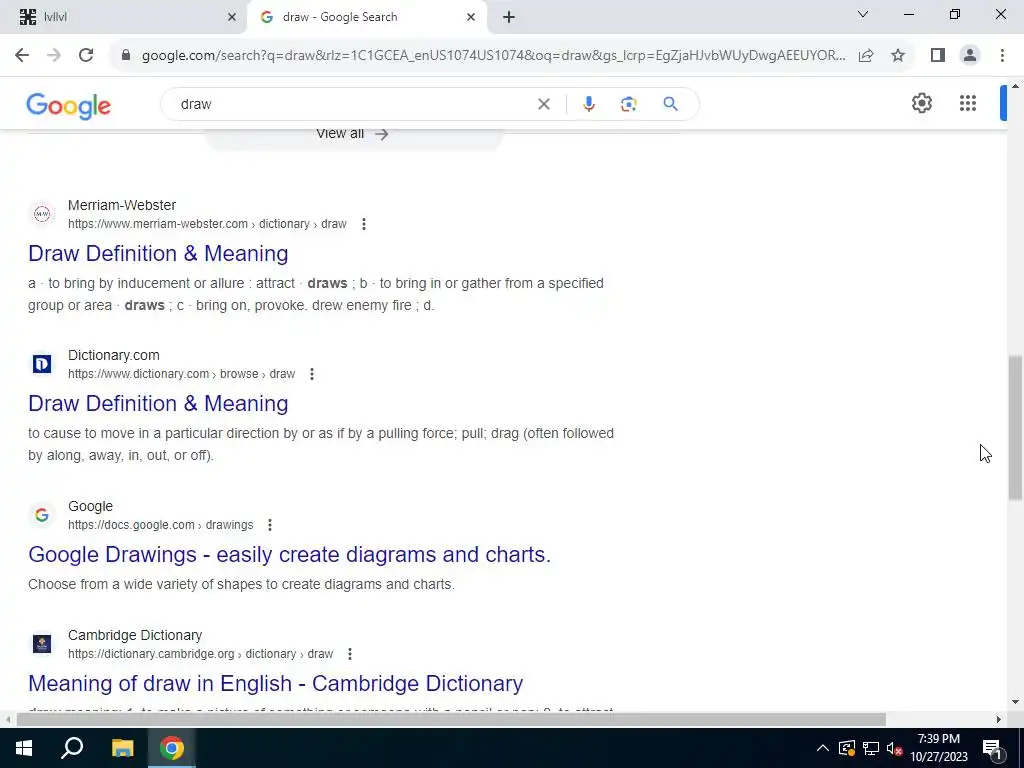This screenshot has height=768, width=1024.
Task: Open more options for Cambridge Dictionary result
Action: pos(349,654)
